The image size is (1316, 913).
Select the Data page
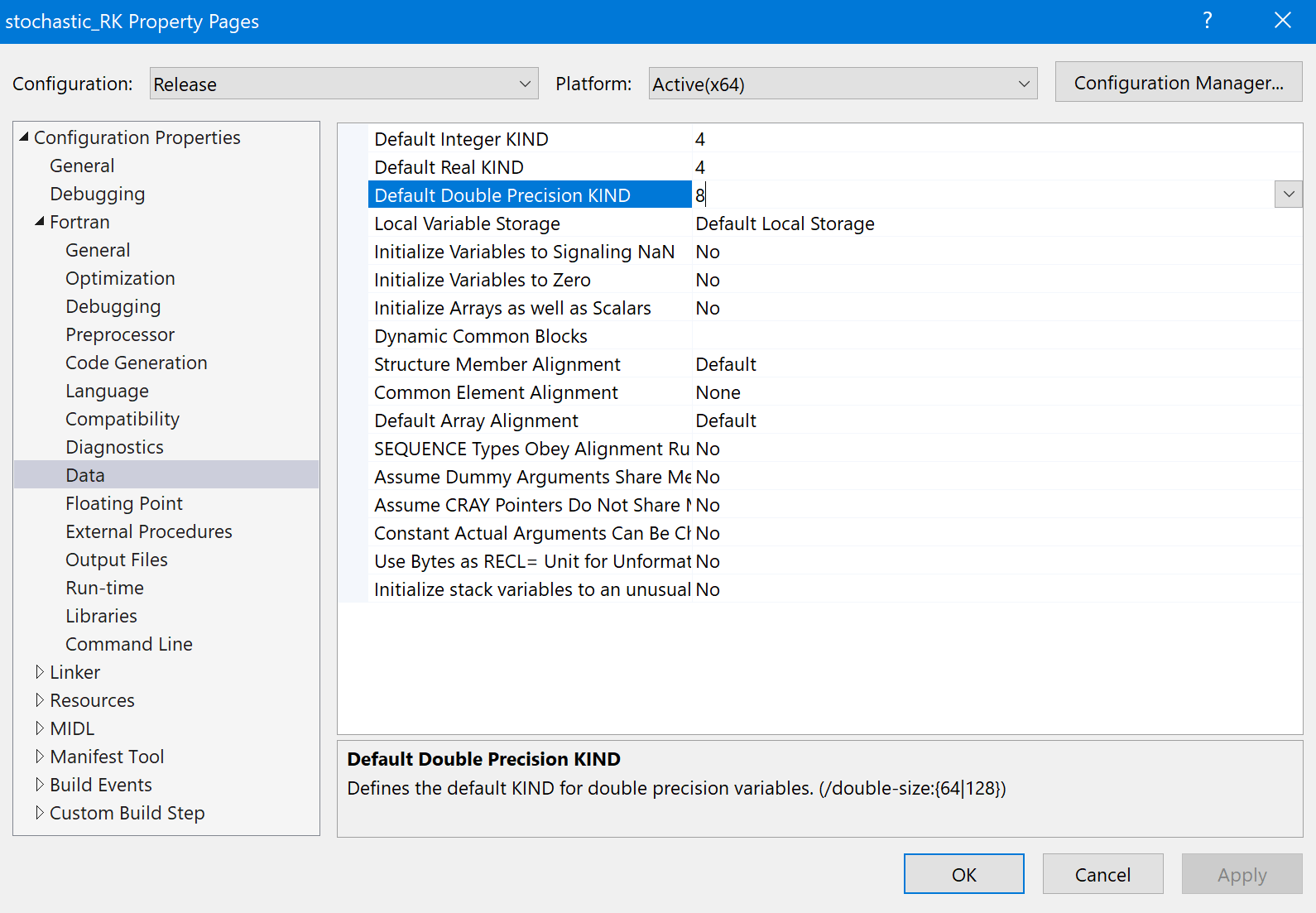pyautogui.click(x=166, y=474)
